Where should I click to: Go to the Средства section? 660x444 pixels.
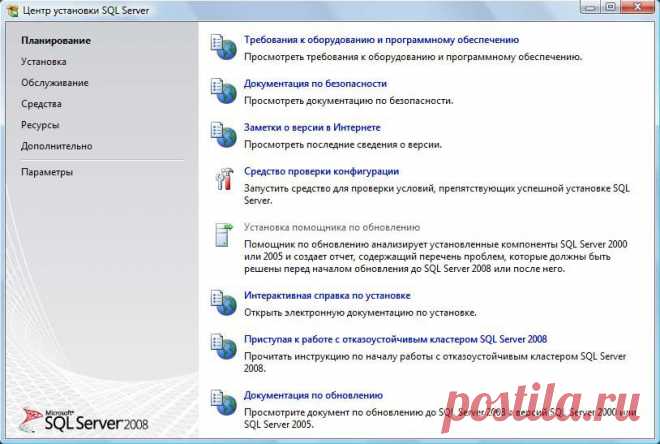pos(41,104)
